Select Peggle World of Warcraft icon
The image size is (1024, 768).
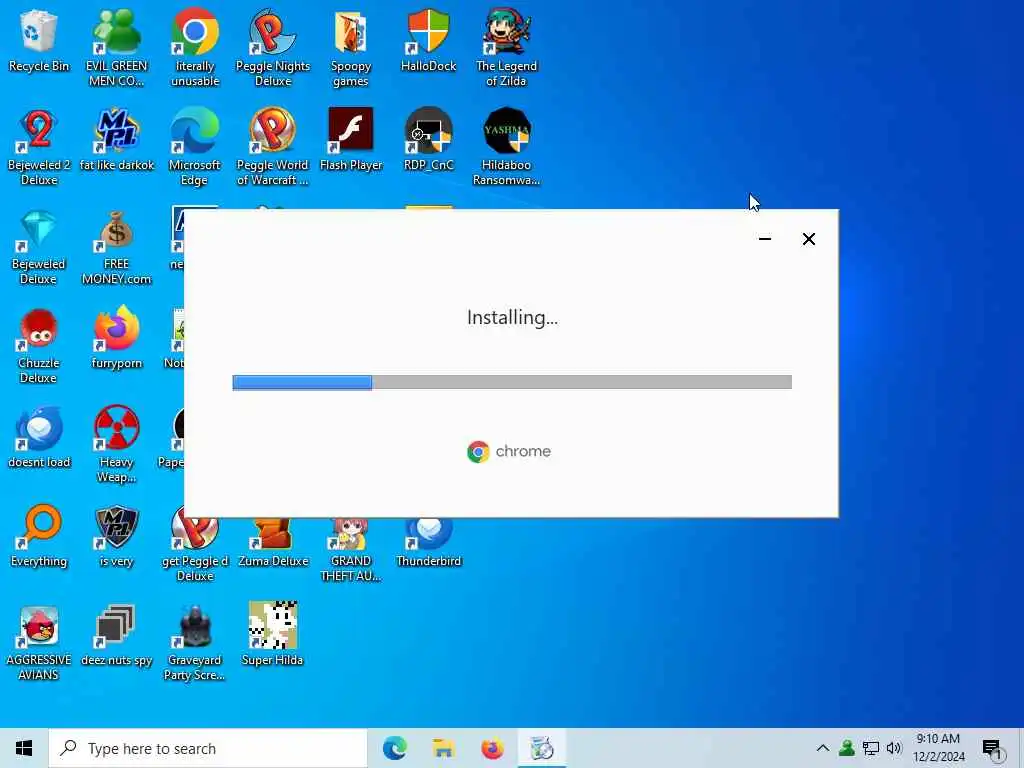272,147
